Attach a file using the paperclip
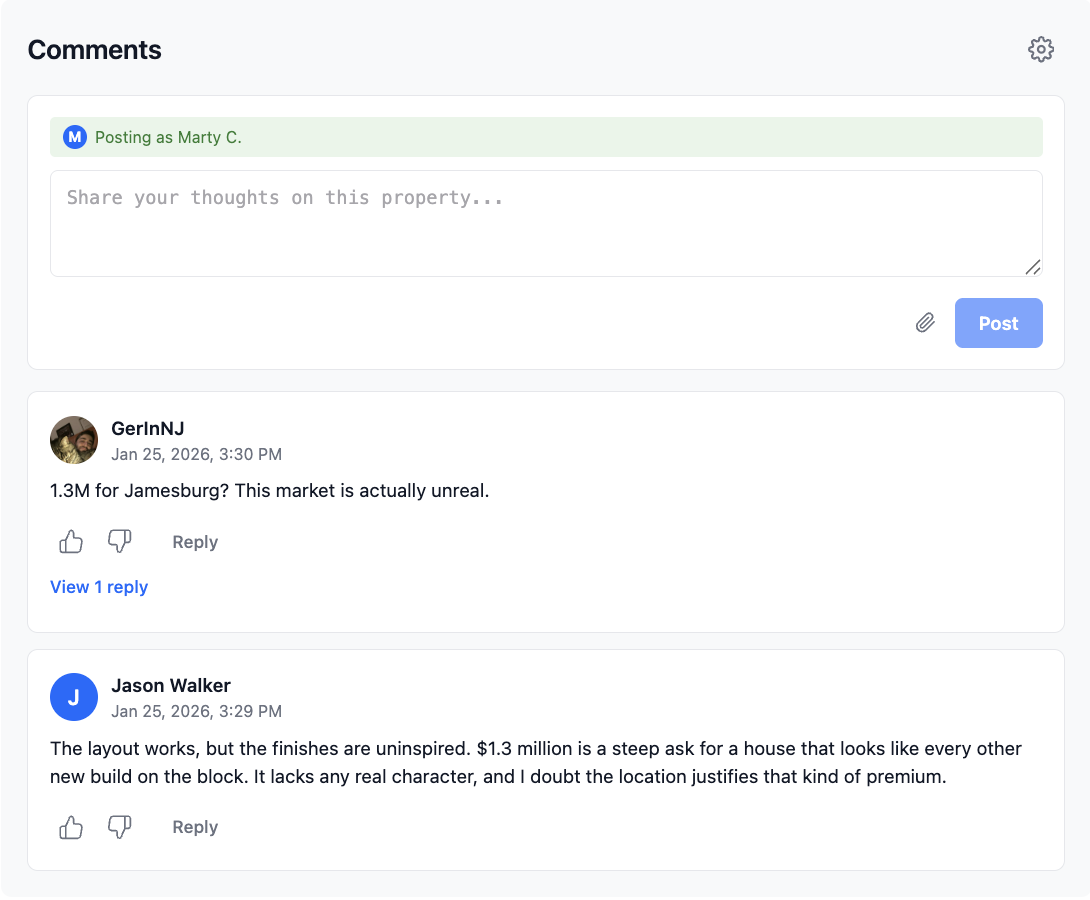Viewport: 1090px width, 900px height. tap(925, 322)
